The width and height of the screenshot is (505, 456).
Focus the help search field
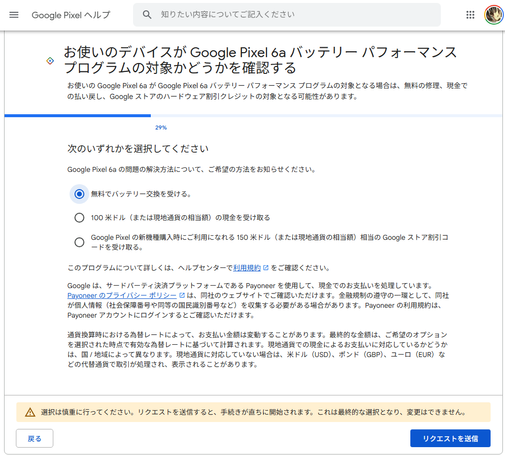287,15
